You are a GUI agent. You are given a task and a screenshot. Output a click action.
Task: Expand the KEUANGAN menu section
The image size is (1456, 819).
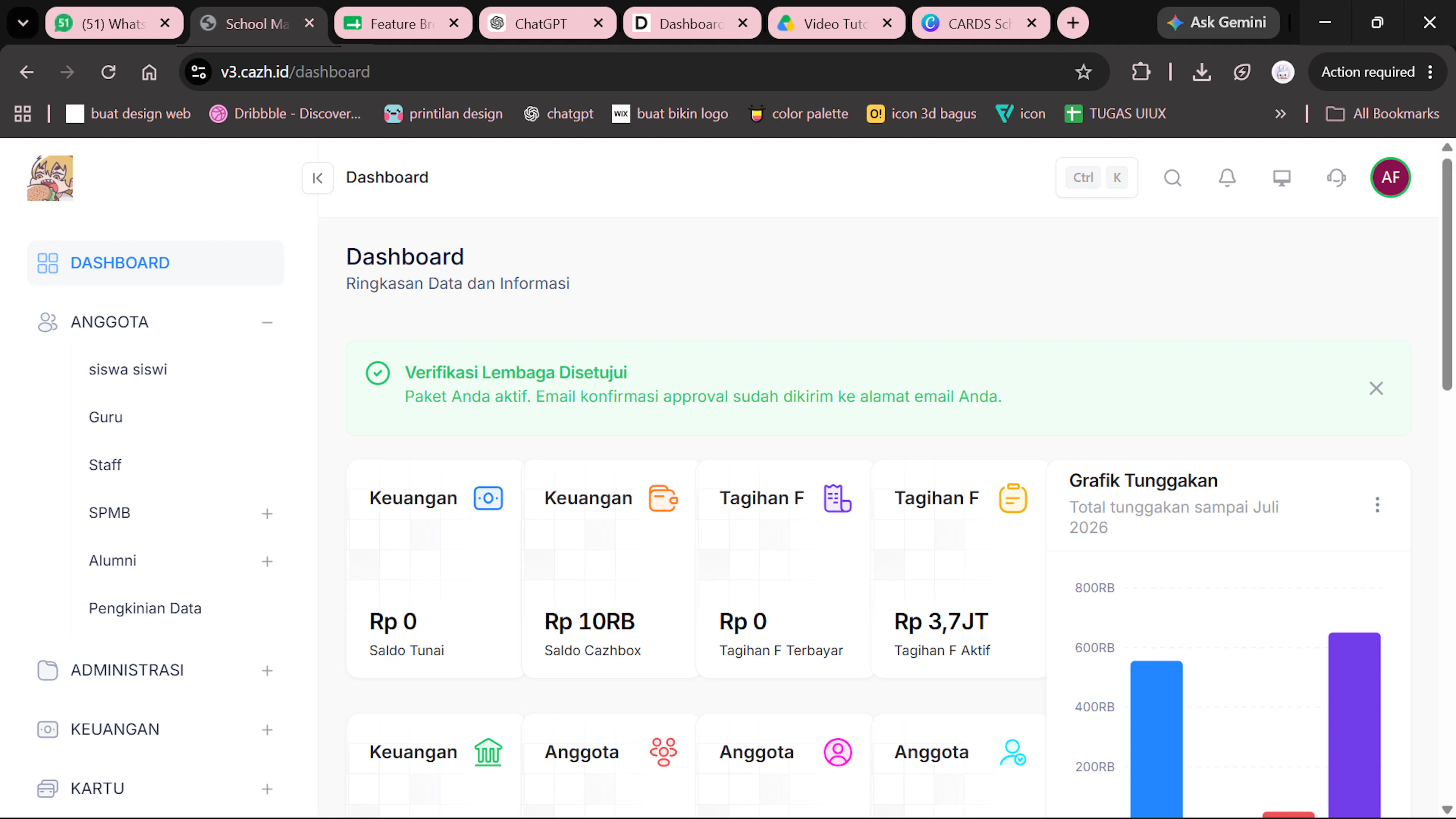tap(267, 730)
